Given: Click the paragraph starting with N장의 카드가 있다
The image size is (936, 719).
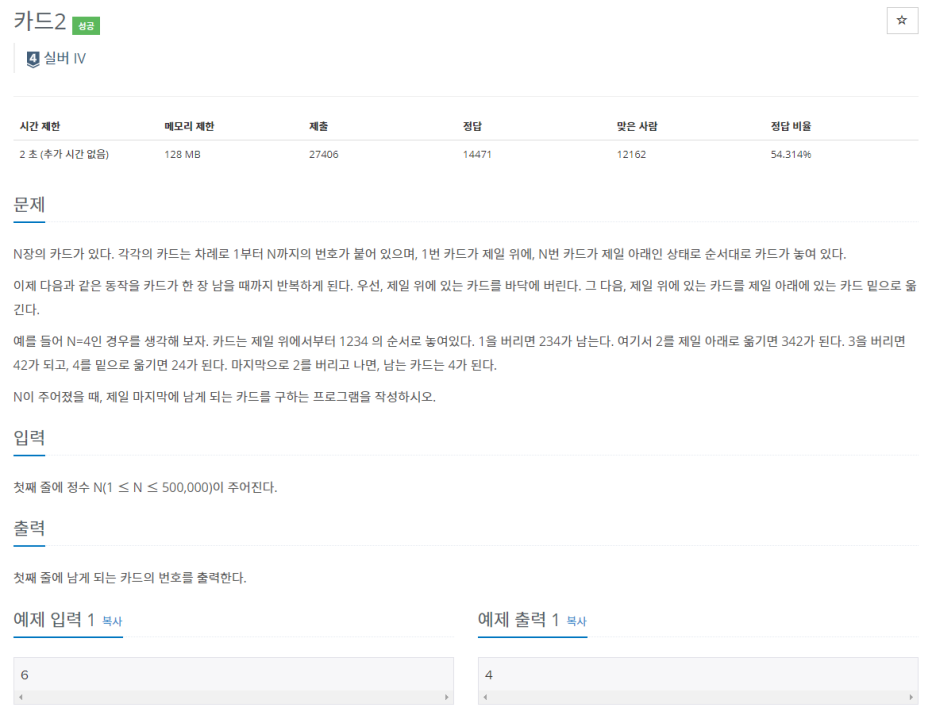Looking at the screenshot, I should 430,254.
